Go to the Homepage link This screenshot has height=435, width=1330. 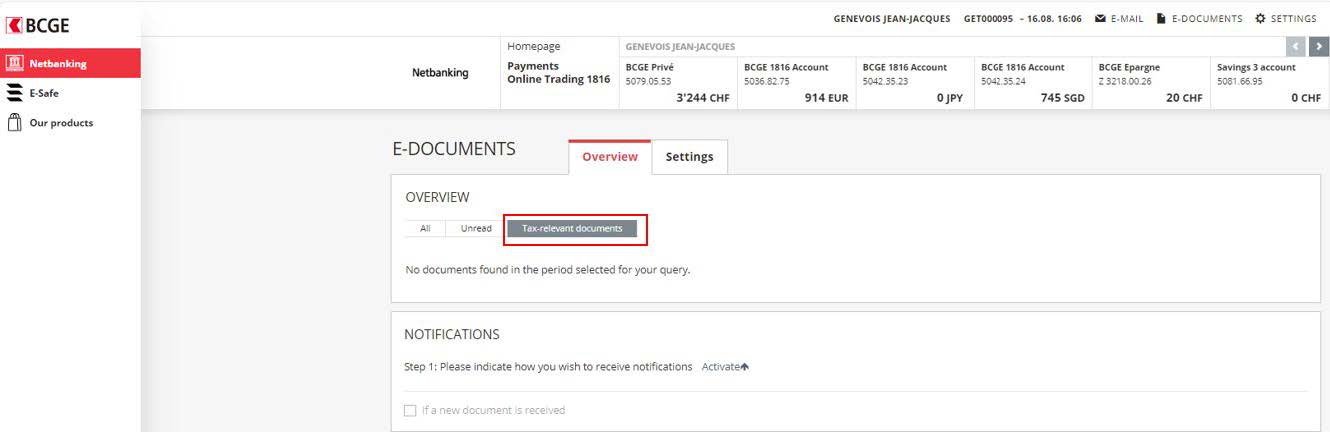tap(534, 46)
